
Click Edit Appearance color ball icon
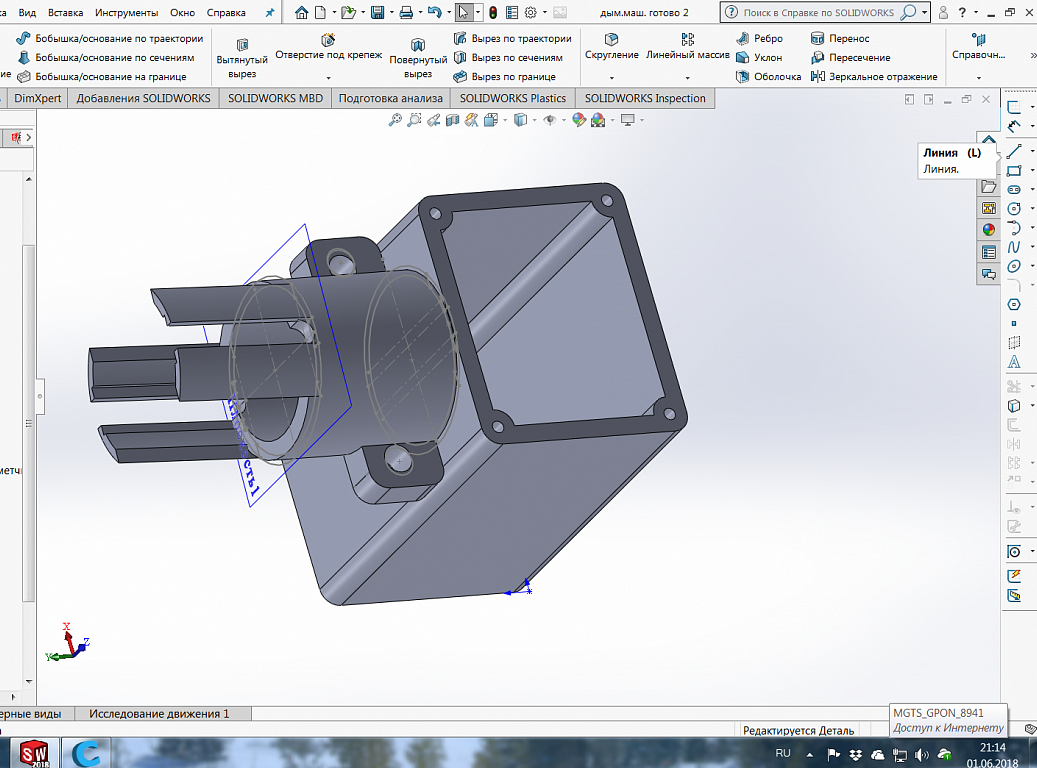click(579, 120)
